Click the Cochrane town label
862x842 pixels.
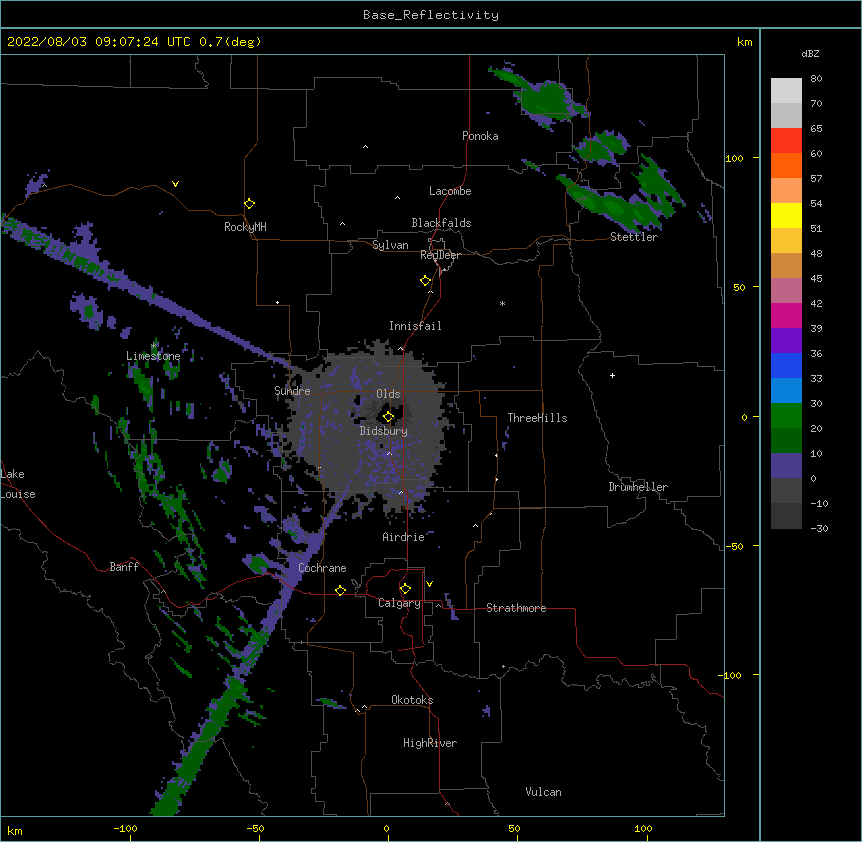[322, 568]
